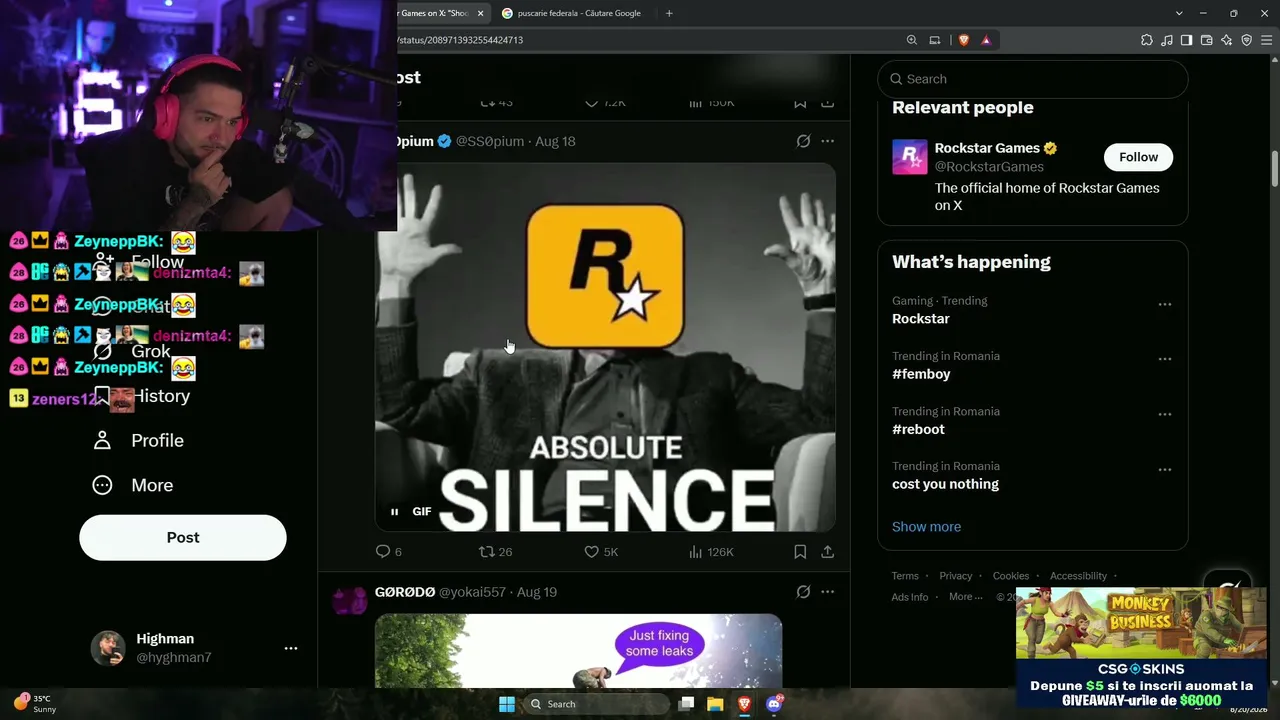
Task: Open options for the #femboy trend
Action: coord(1164,359)
